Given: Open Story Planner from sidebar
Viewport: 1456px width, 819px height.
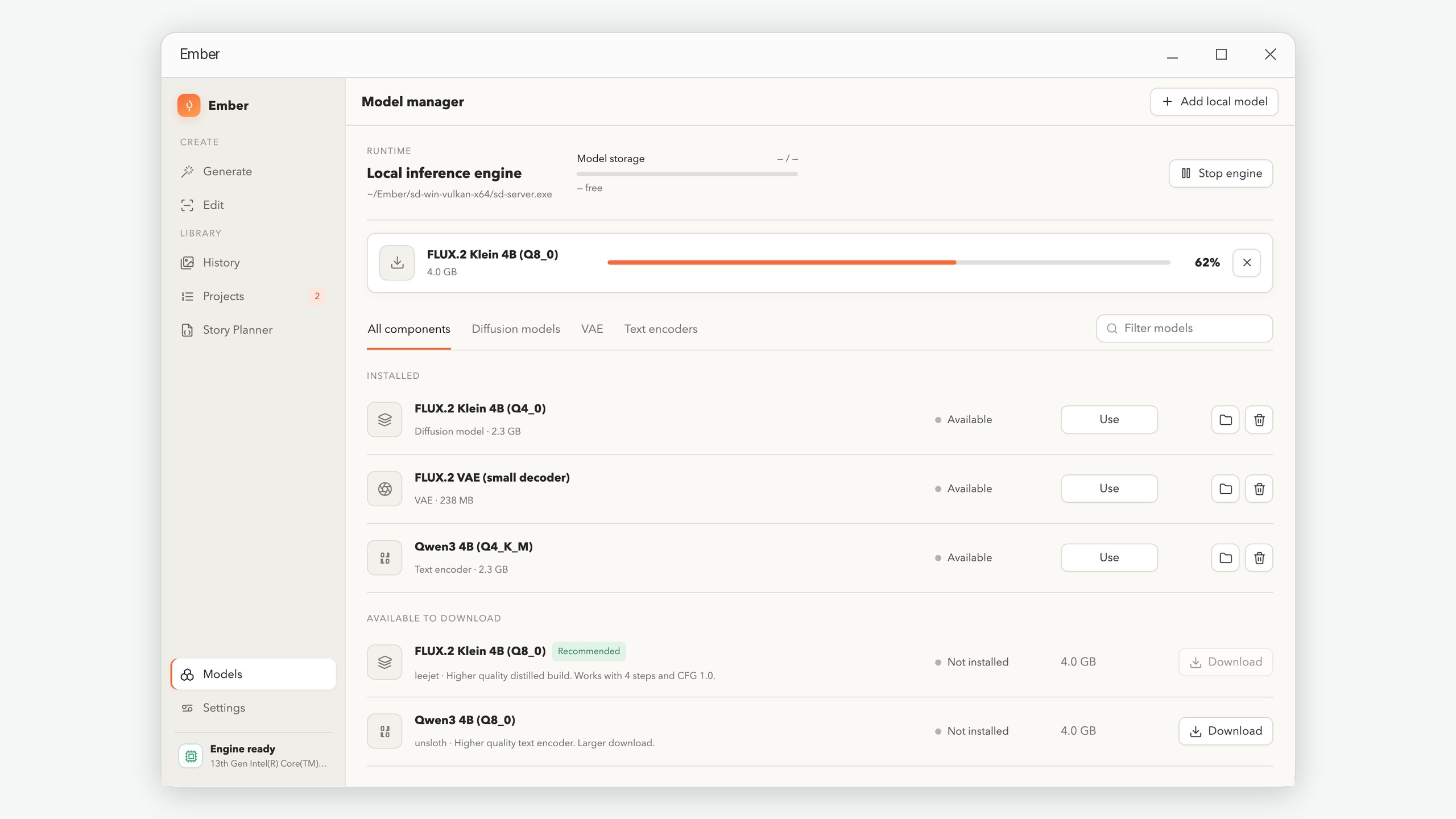Looking at the screenshot, I should (253, 330).
